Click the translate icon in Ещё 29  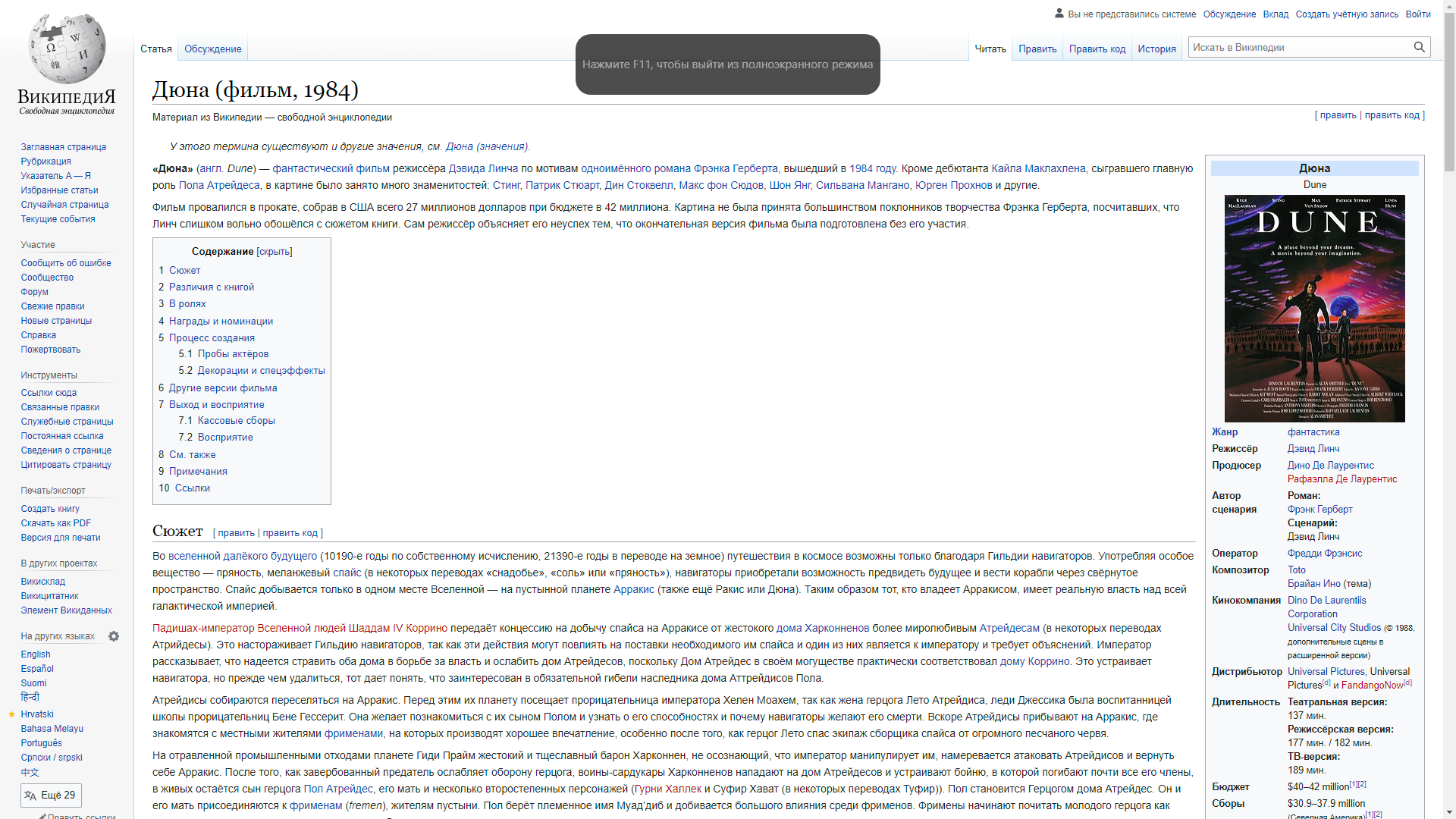(30, 795)
